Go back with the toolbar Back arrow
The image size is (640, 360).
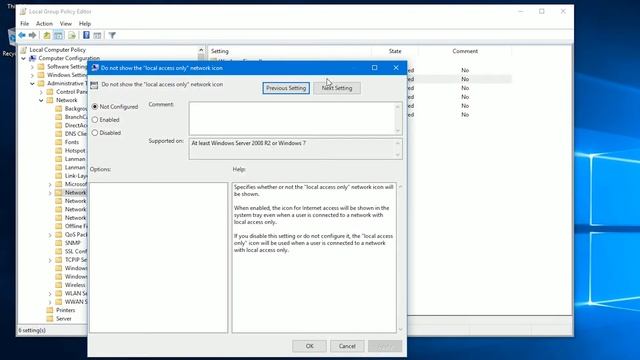22,36
